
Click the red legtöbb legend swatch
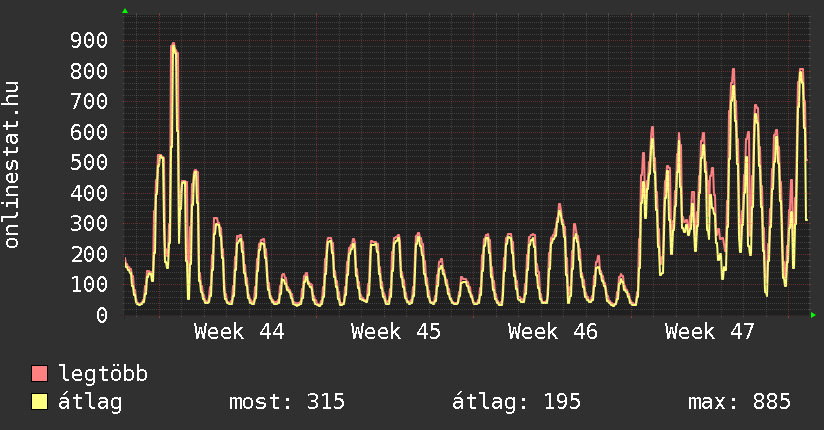[40, 374]
